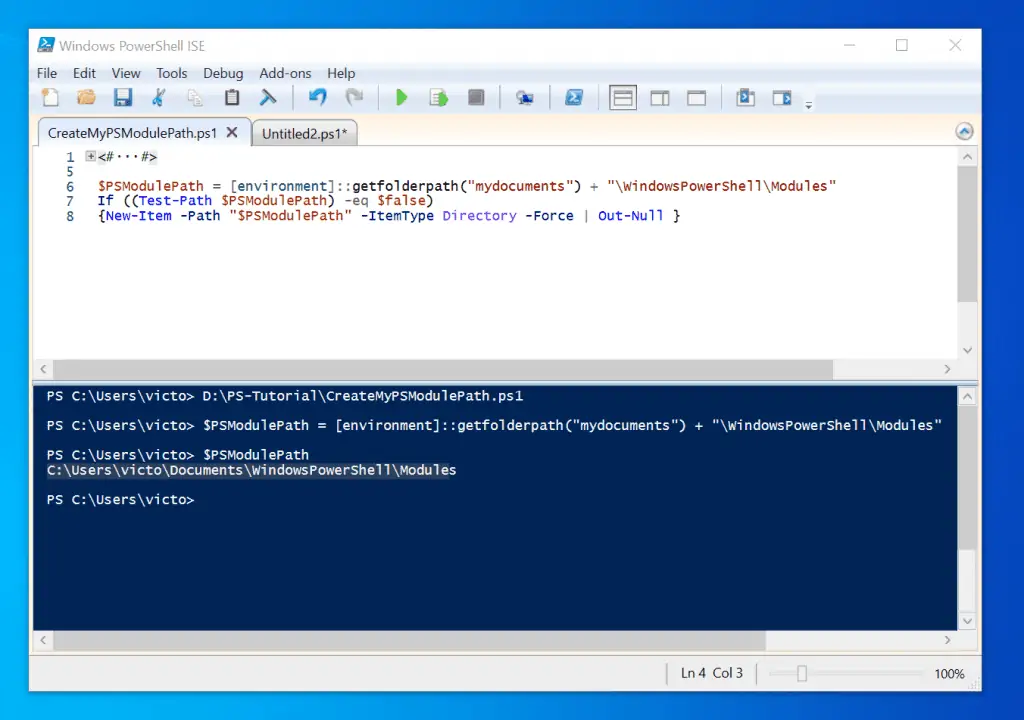Expand the collapsed comment block on line 1

(91, 156)
